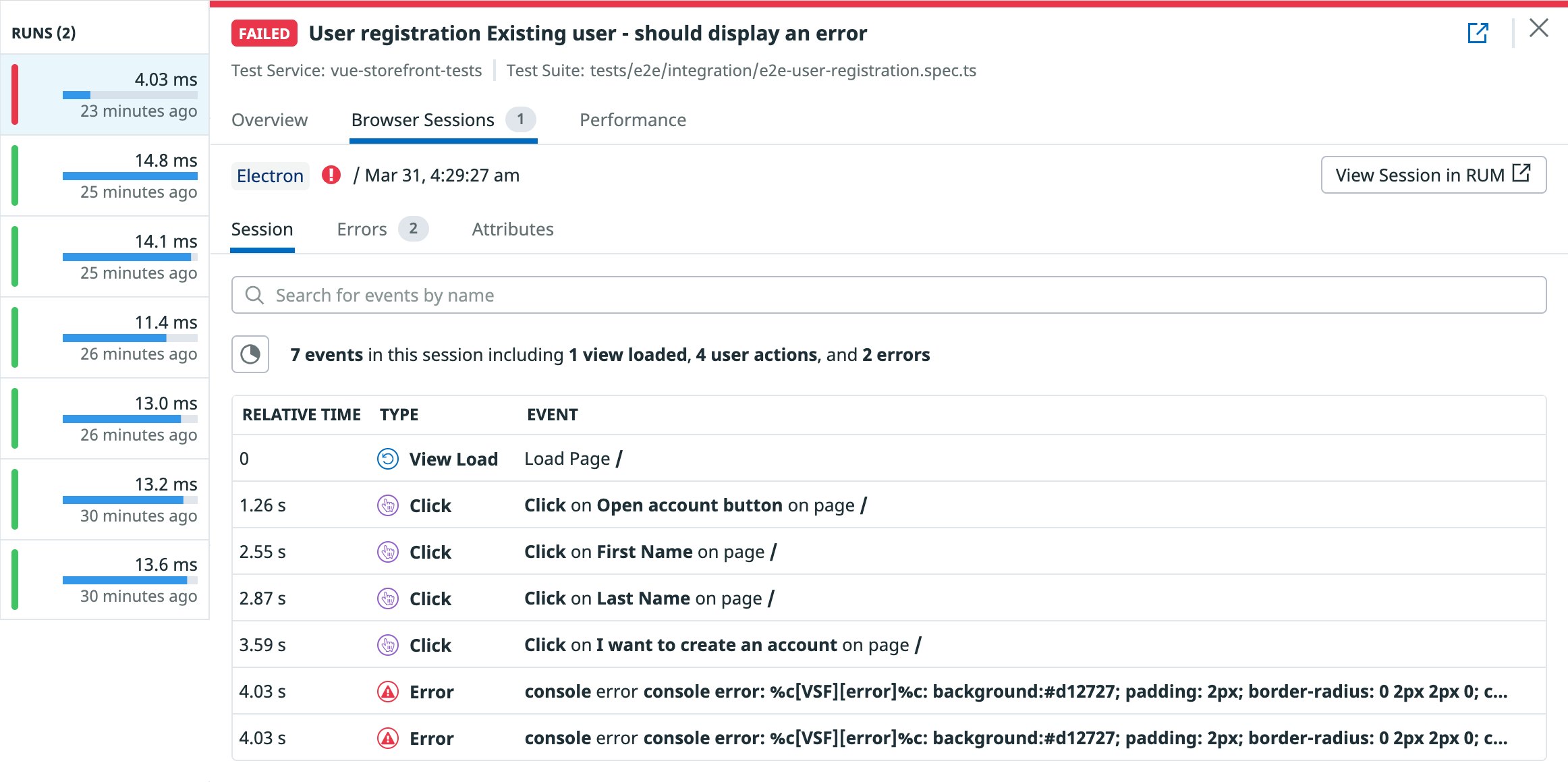Click the Electron browser badge
The width and height of the screenshot is (1568, 782).
(270, 175)
